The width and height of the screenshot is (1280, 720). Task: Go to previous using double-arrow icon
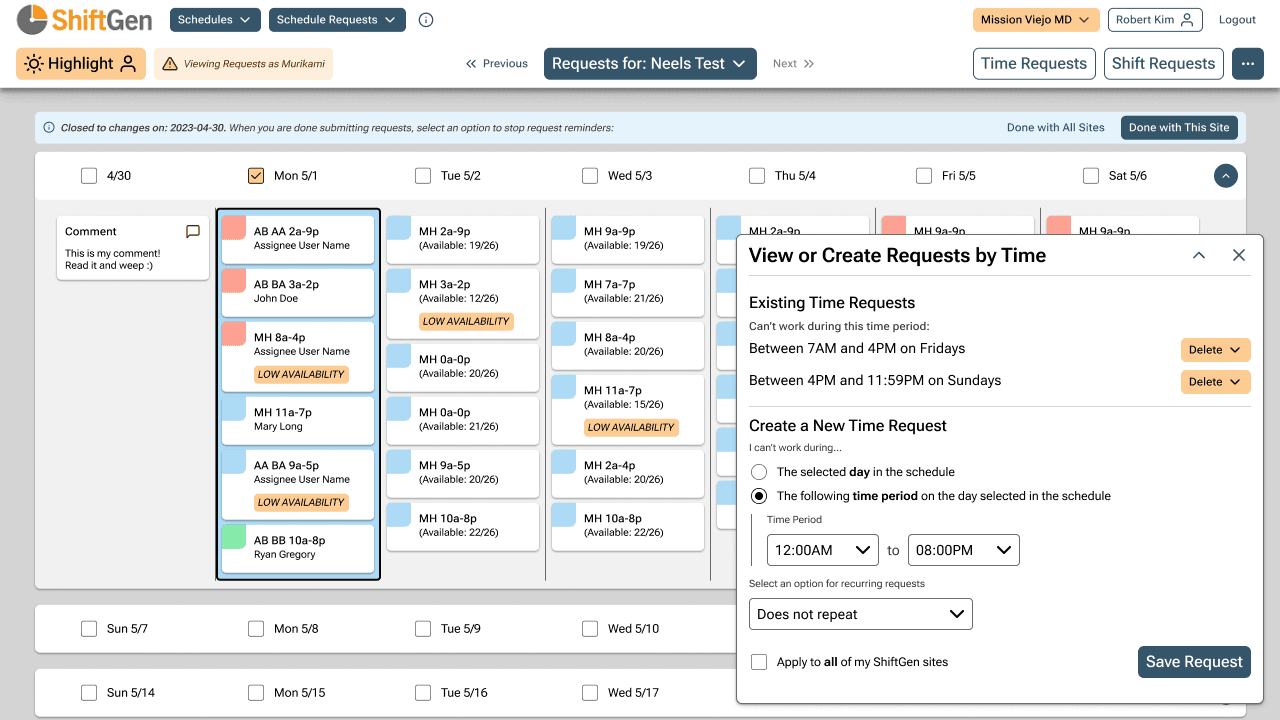[472, 64]
